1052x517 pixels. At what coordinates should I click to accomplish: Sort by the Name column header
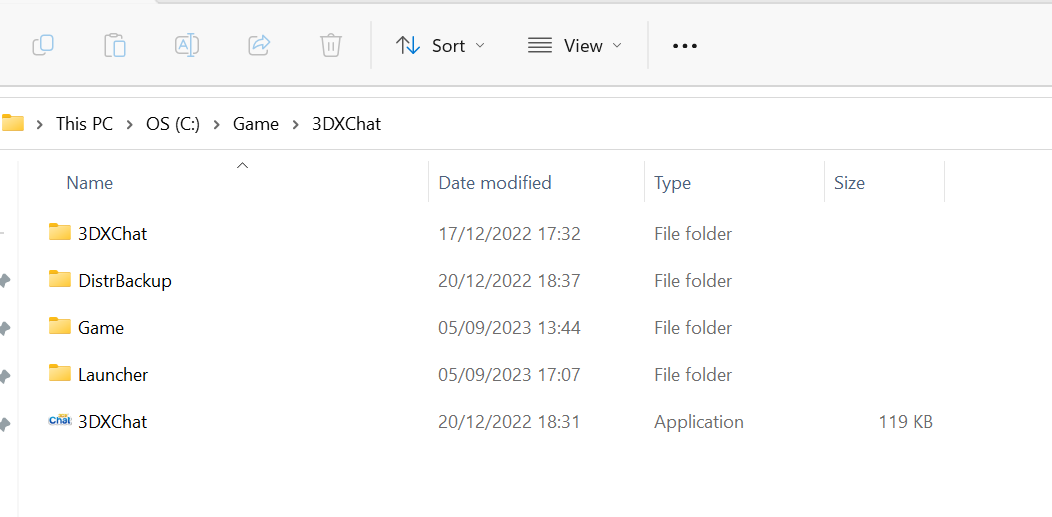tap(89, 182)
